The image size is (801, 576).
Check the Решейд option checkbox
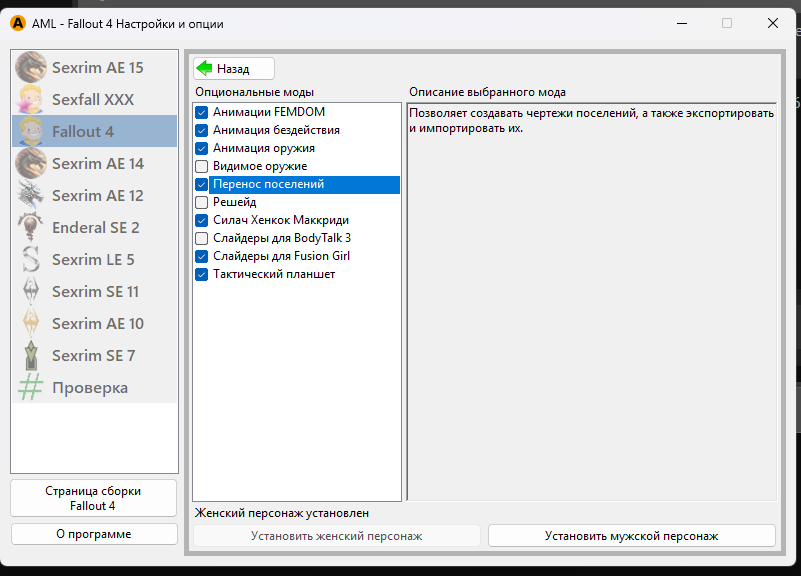(x=202, y=202)
